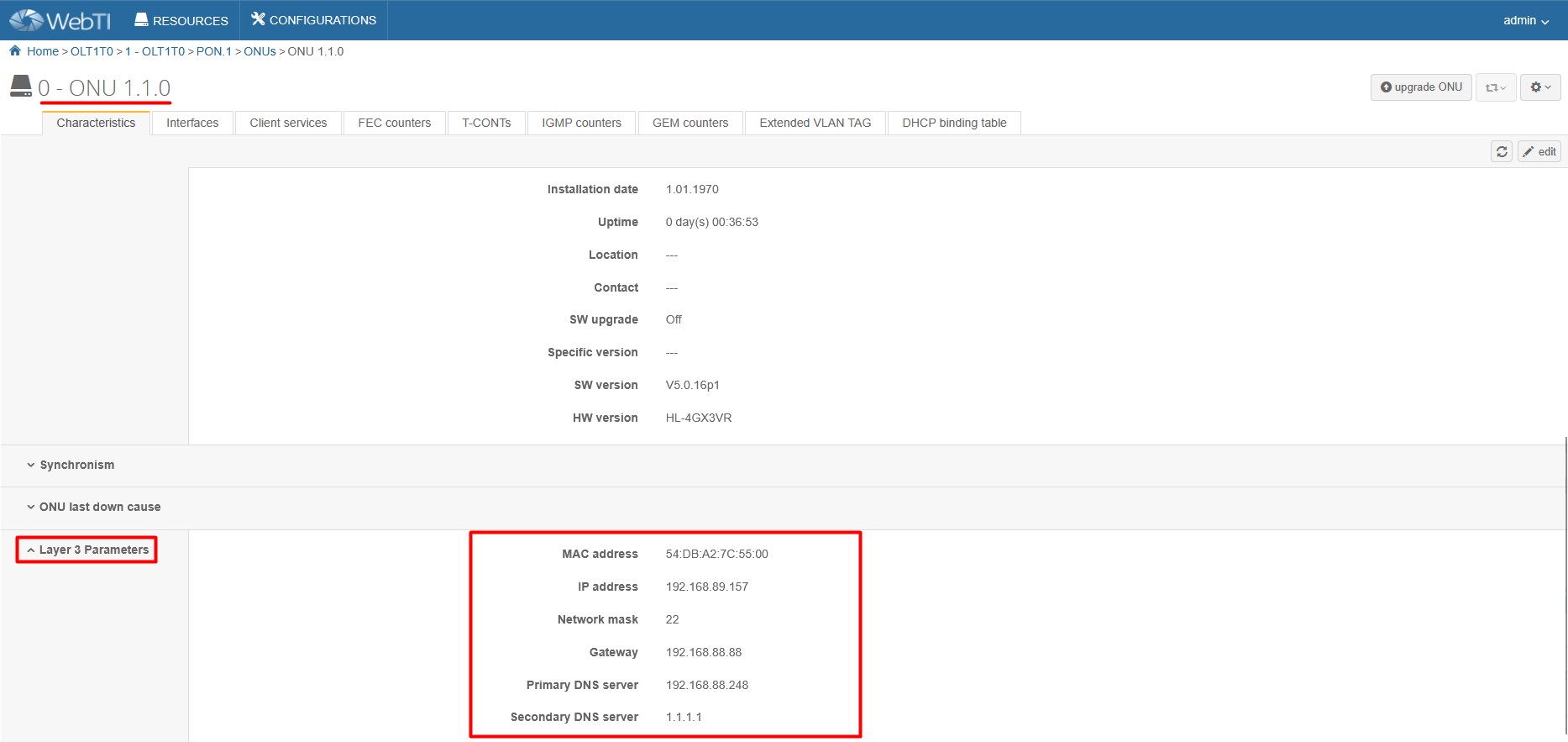Click the ONU device icon beside title
This screenshot has width=1568, height=742.
[x=21, y=87]
